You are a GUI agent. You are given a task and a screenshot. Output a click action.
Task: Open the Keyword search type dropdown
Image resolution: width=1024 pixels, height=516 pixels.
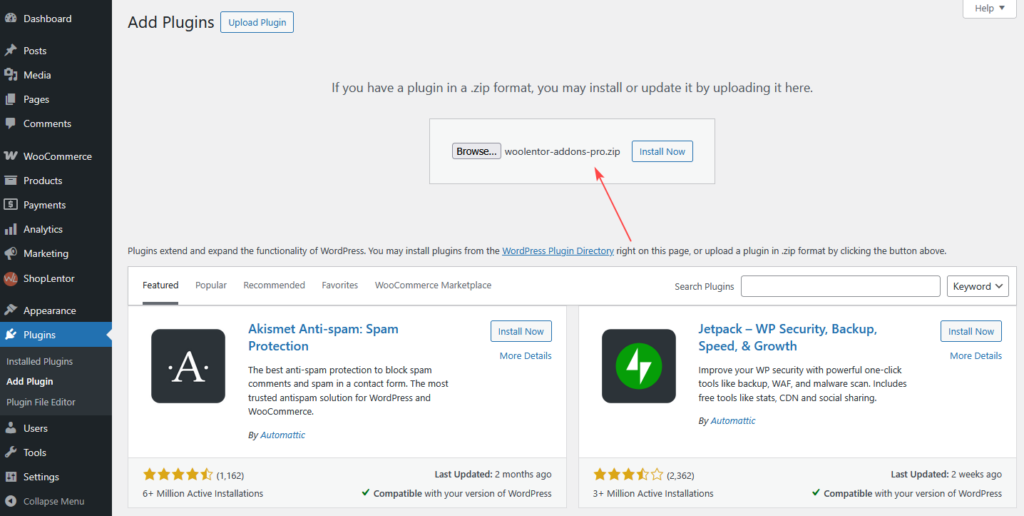click(x=978, y=286)
